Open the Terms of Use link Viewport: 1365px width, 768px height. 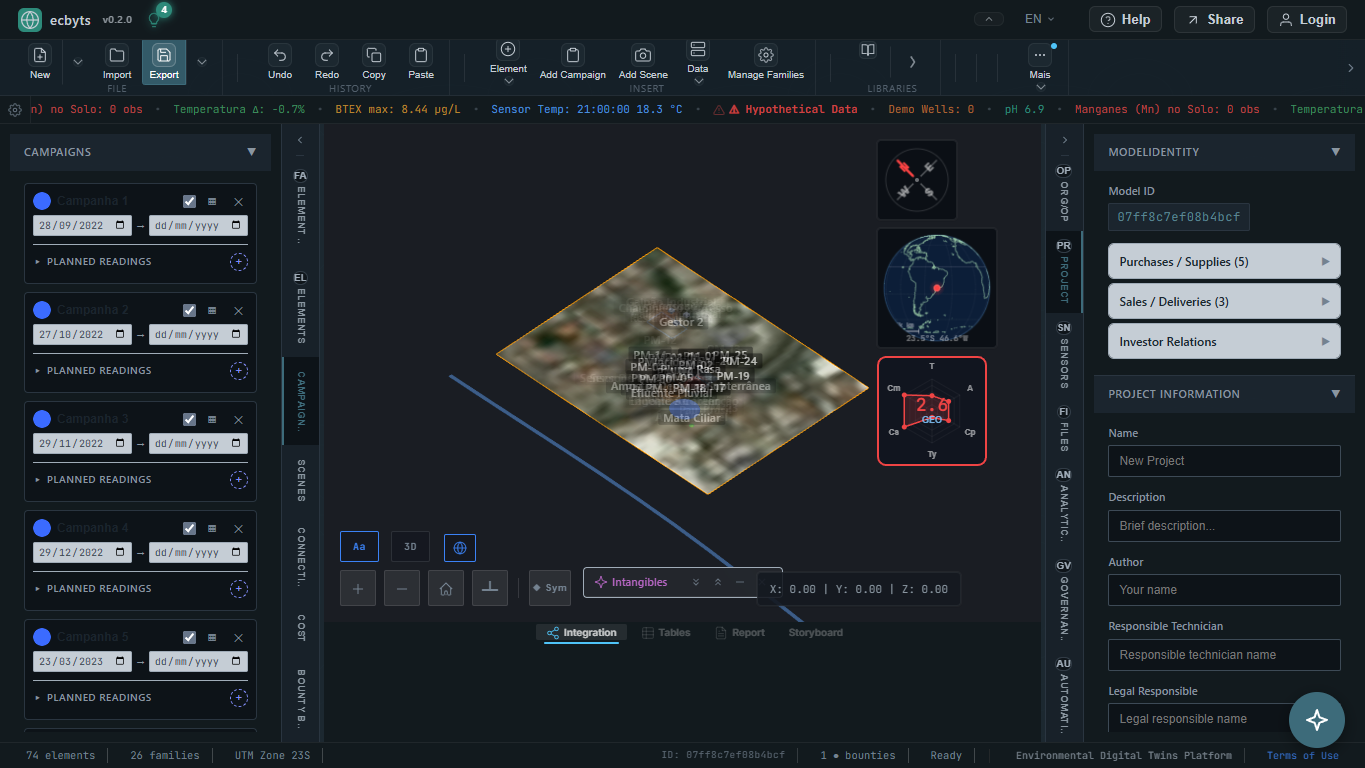[1302, 756]
